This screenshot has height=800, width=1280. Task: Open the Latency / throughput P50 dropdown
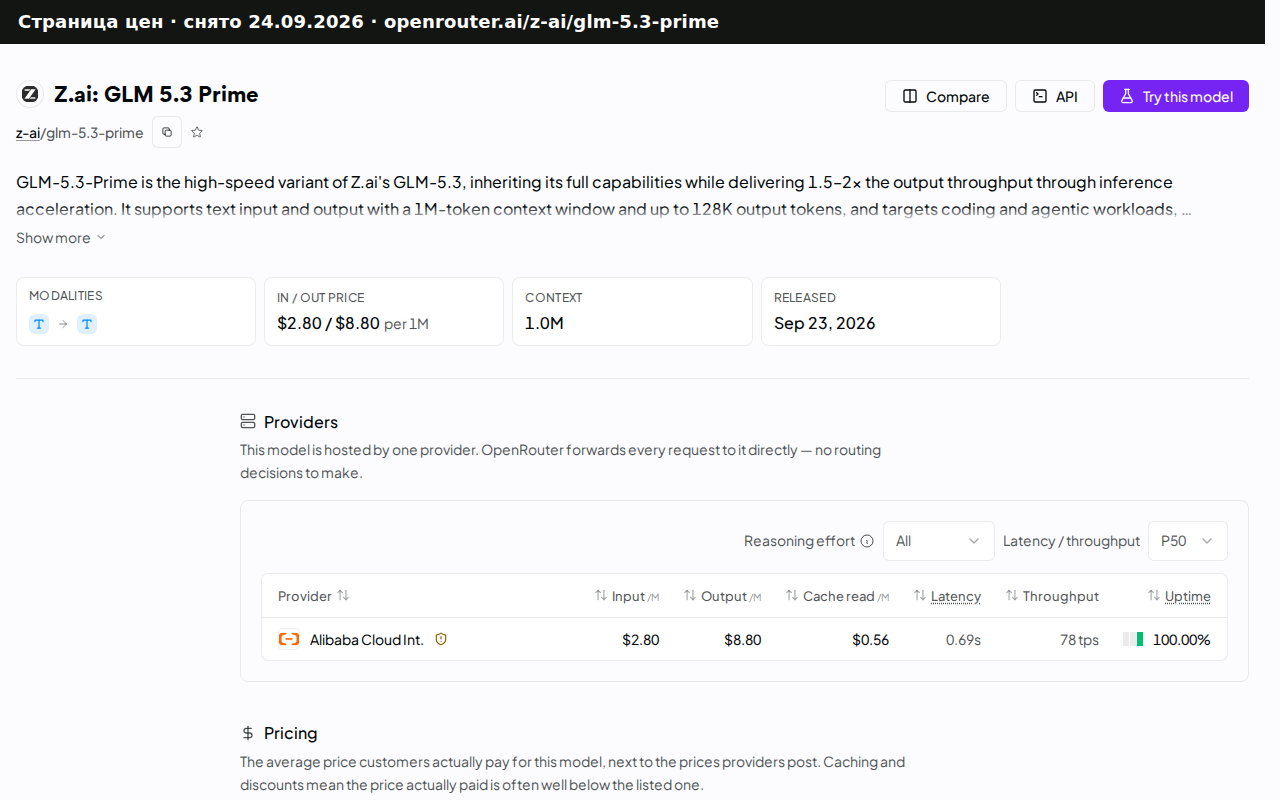[1188, 541]
